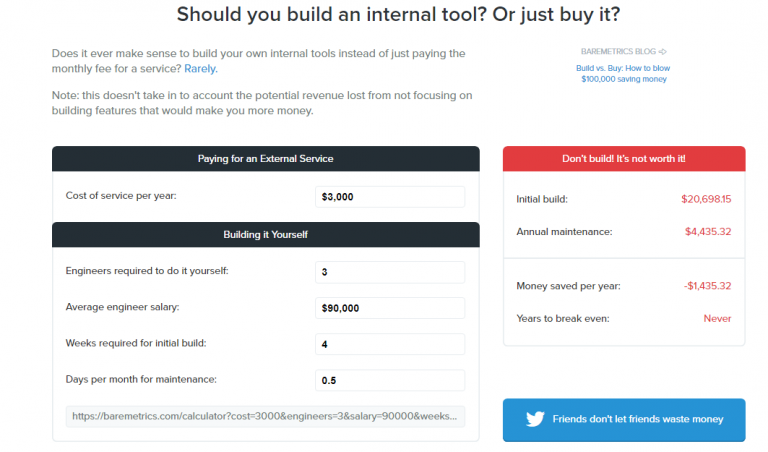
Task: Click the Money saved per year value
Action: click(x=708, y=286)
